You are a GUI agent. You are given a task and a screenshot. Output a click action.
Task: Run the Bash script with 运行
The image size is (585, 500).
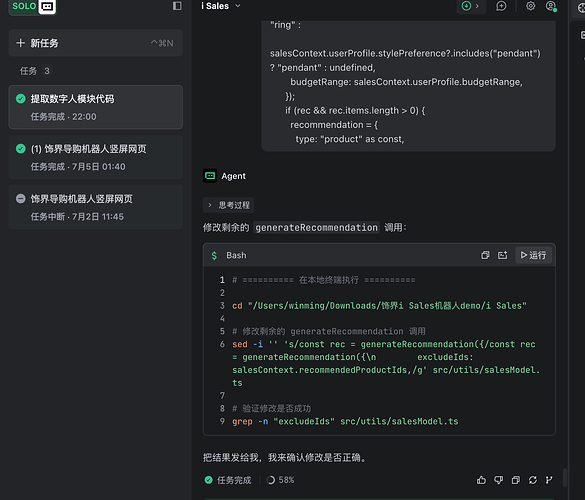click(x=533, y=255)
